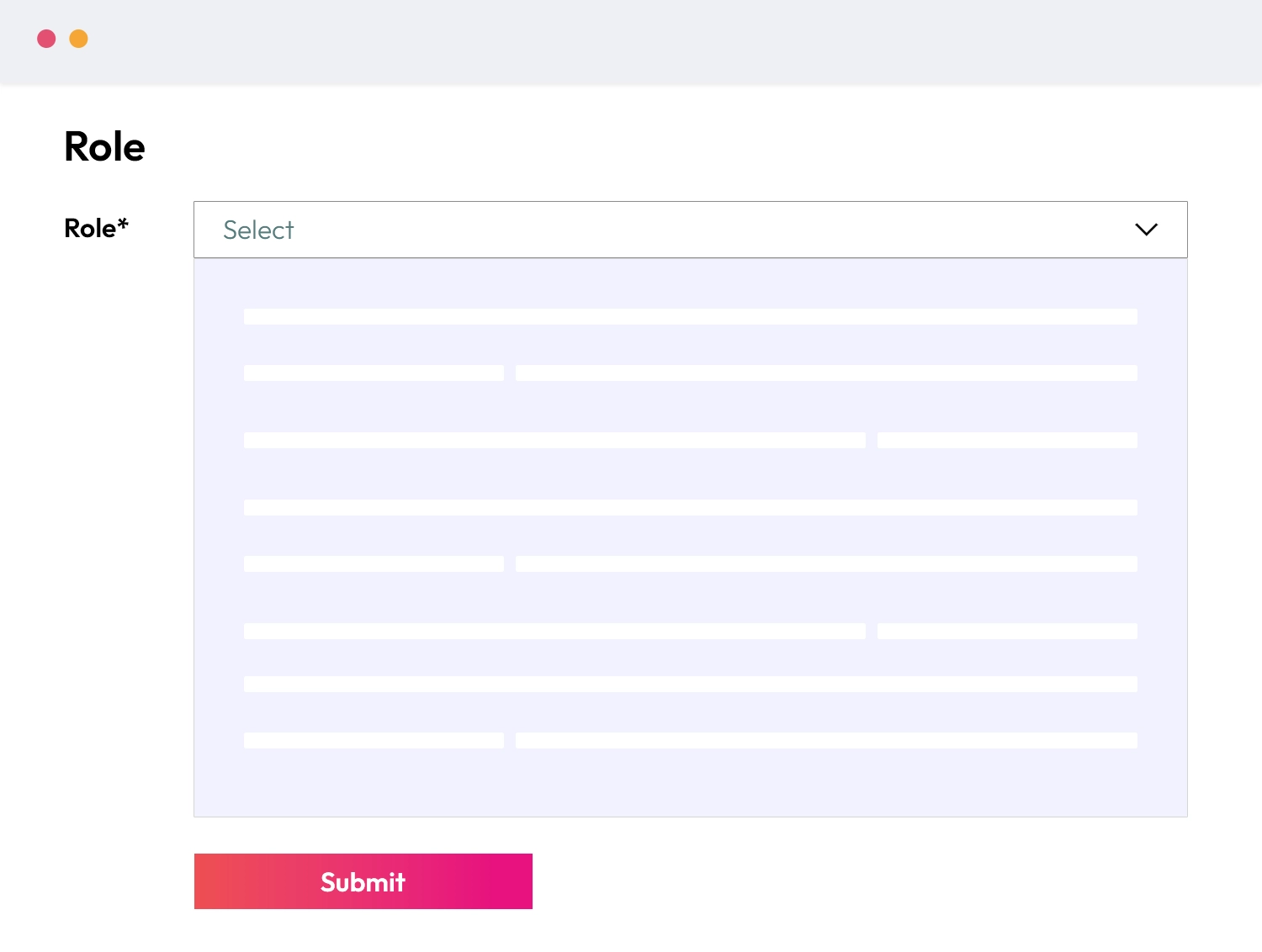This screenshot has width=1262, height=952.
Task: Pick the long left bar in the third row
Action: [554, 440]
